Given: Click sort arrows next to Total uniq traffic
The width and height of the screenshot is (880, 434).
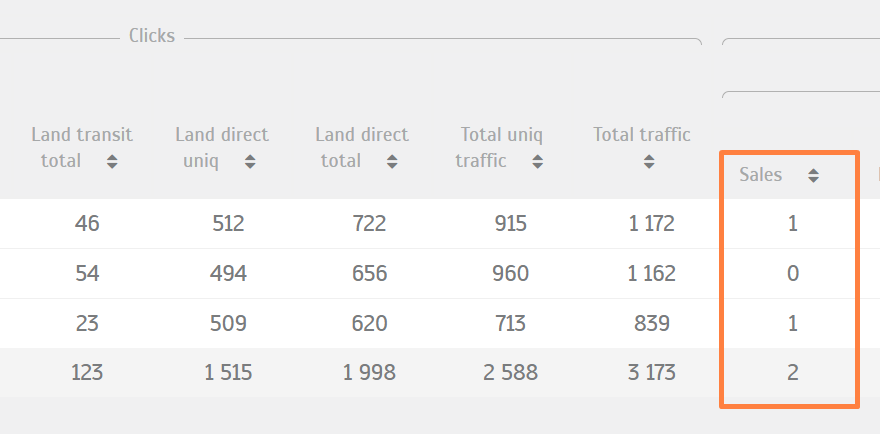Looking at the screenshot, I should 538,162.
